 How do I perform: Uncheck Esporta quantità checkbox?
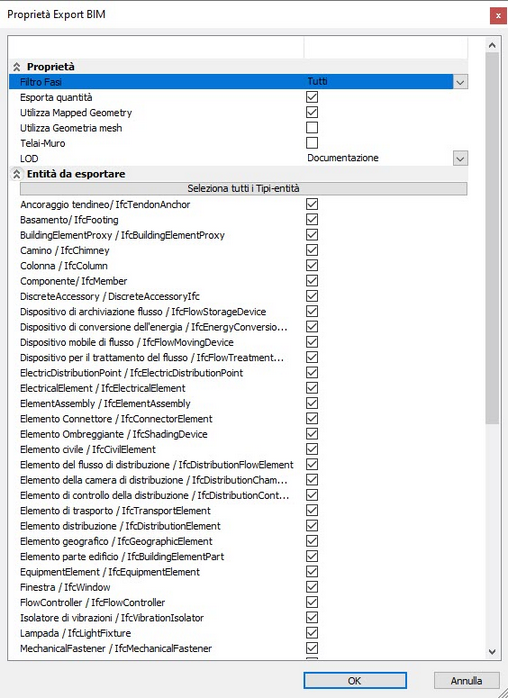tap(312, 97)
